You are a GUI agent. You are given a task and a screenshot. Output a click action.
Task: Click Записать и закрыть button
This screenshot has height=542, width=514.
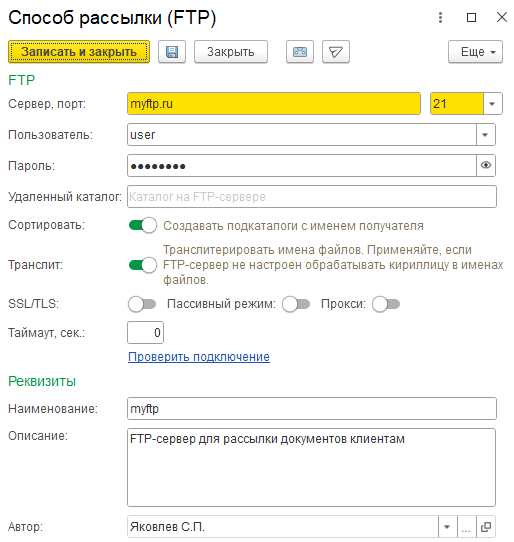(x=79, y=52)
